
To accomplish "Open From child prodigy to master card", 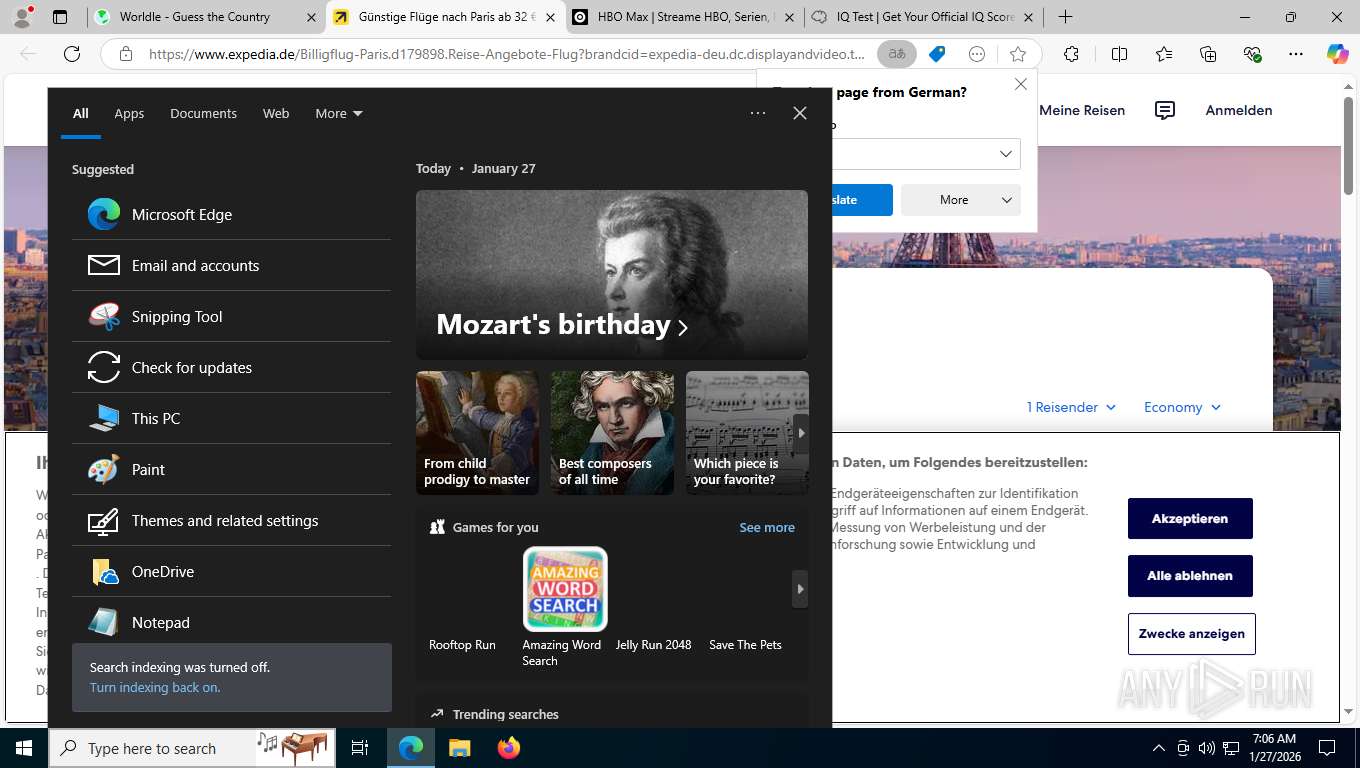I will click(477, 433).
